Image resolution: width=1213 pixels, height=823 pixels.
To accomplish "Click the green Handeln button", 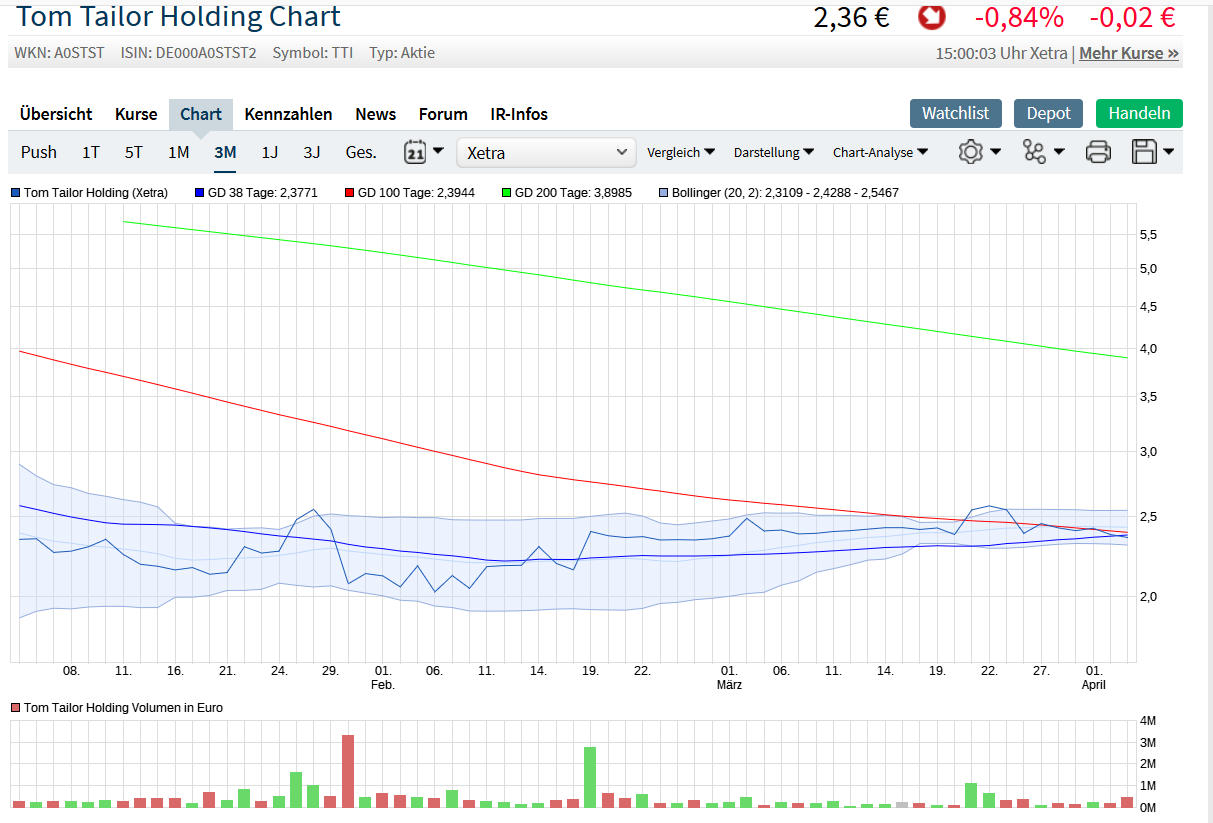I will coord(1139,113).
